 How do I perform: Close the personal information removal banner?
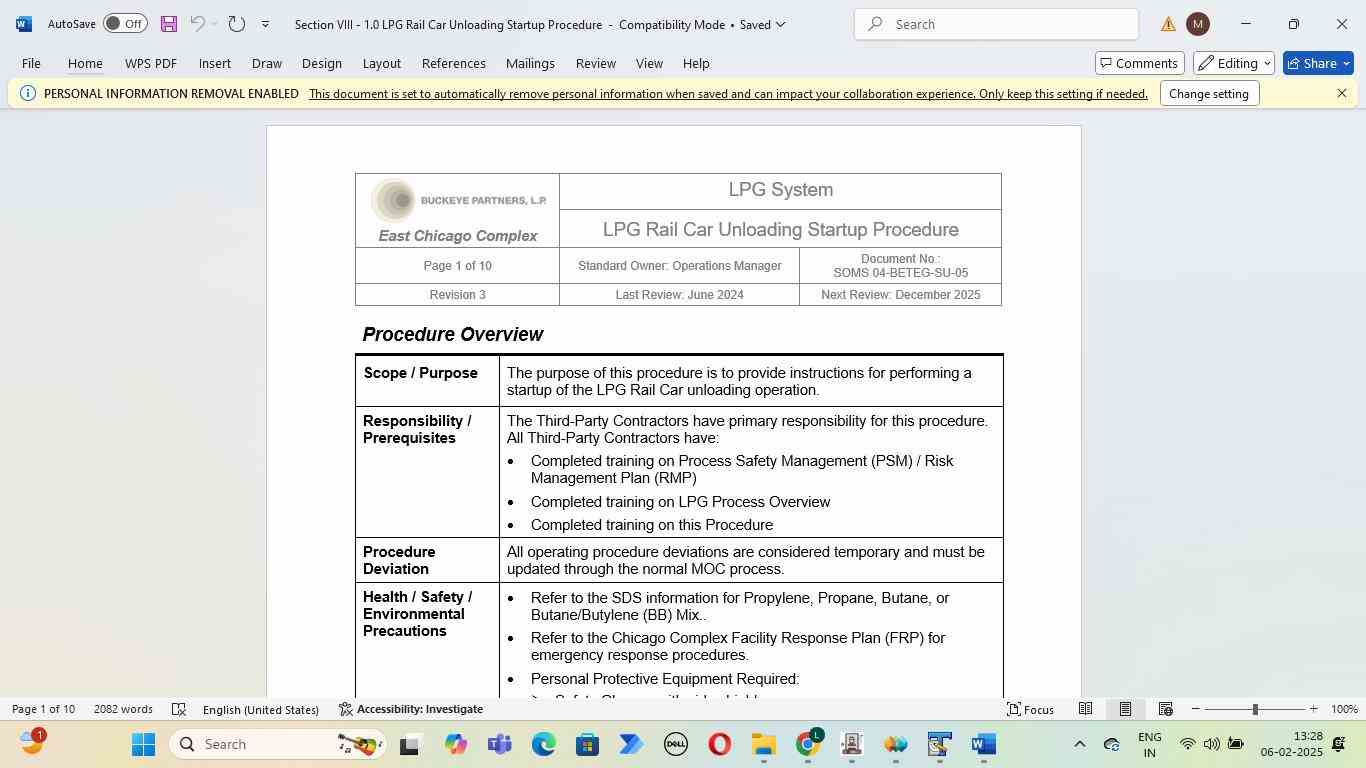point(1342,93)
